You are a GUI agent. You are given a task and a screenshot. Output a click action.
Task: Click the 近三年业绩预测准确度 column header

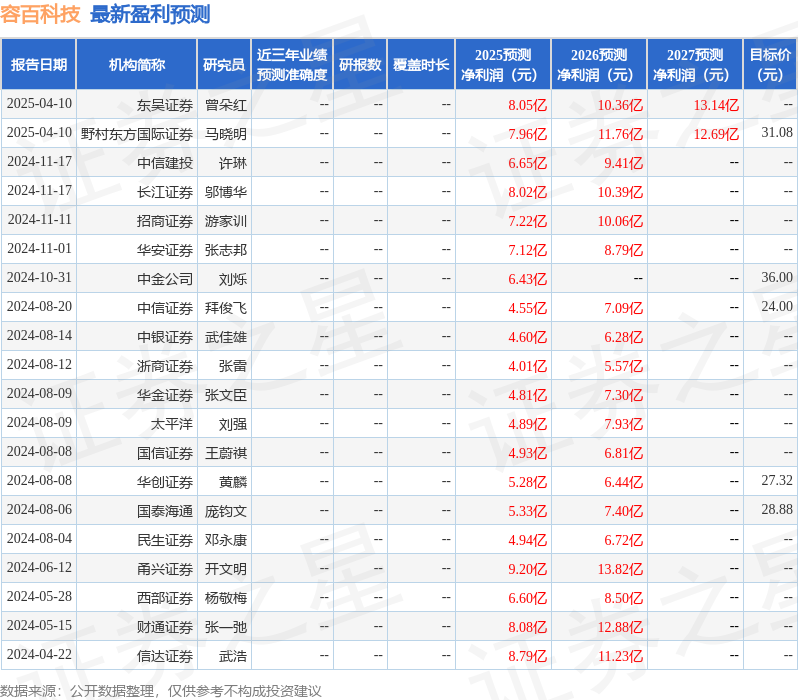[292, 65]
